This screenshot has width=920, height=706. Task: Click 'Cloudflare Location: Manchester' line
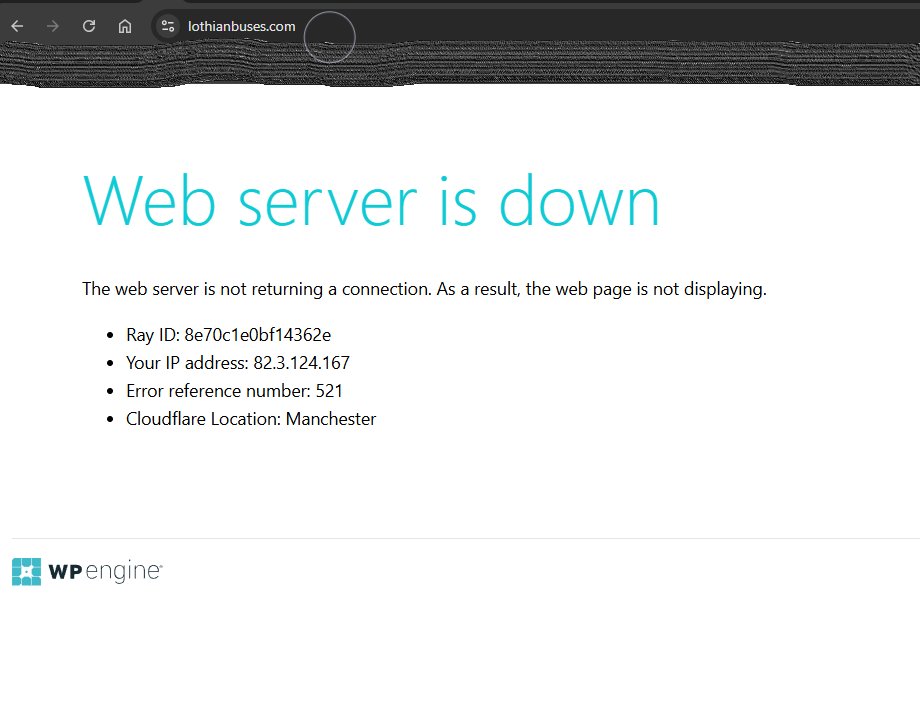coord(251,419)
